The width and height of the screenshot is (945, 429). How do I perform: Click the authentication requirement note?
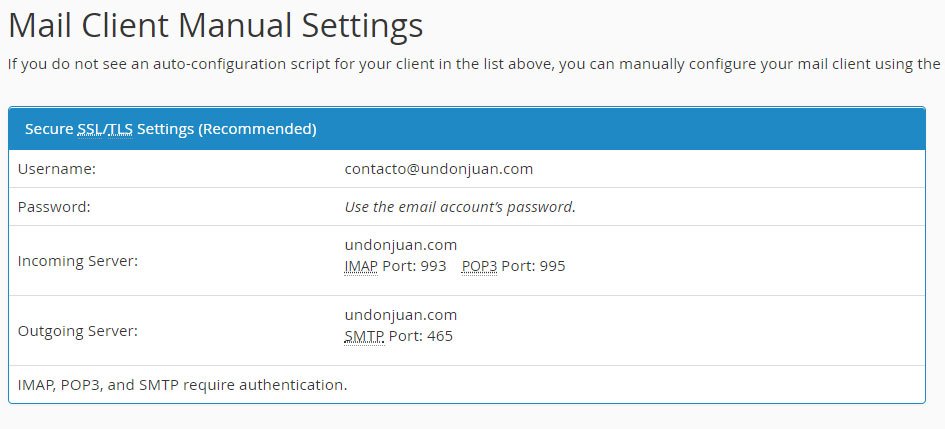pyautogui.click(x=182, y=385)
